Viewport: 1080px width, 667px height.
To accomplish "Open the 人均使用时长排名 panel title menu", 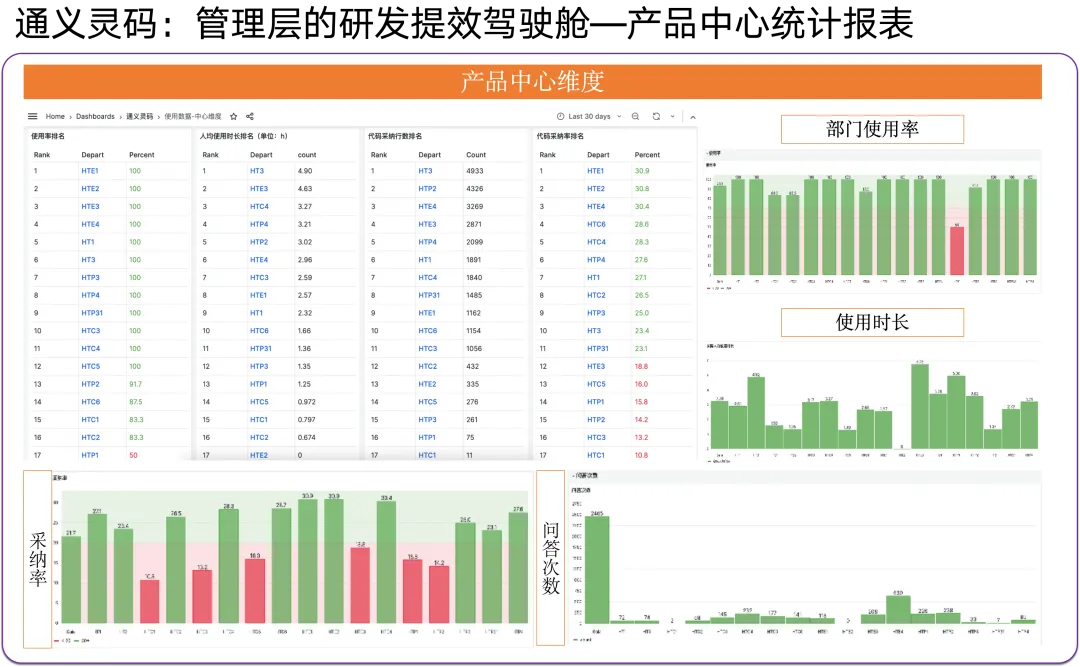I will coord(244,136).
